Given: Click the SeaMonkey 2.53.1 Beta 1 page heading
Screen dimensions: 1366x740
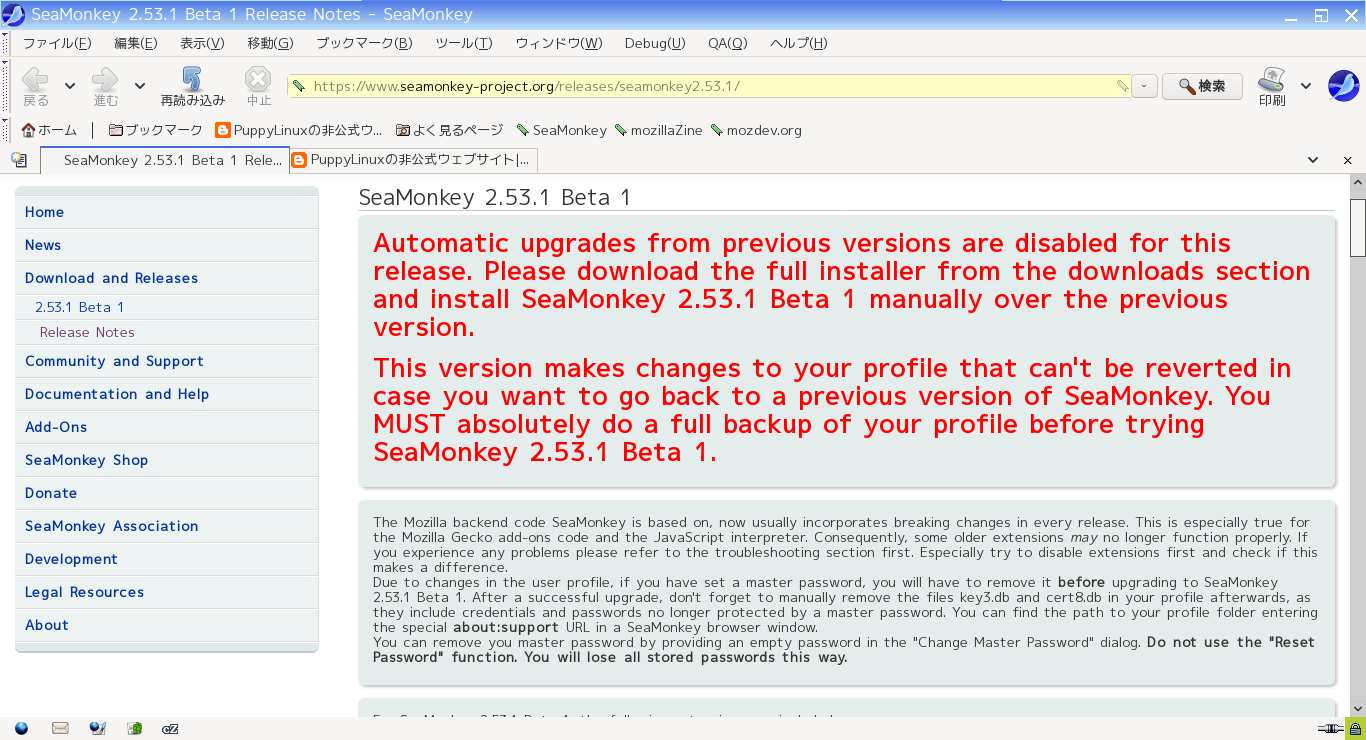Looking at the screenshot, I should [495, 197].
